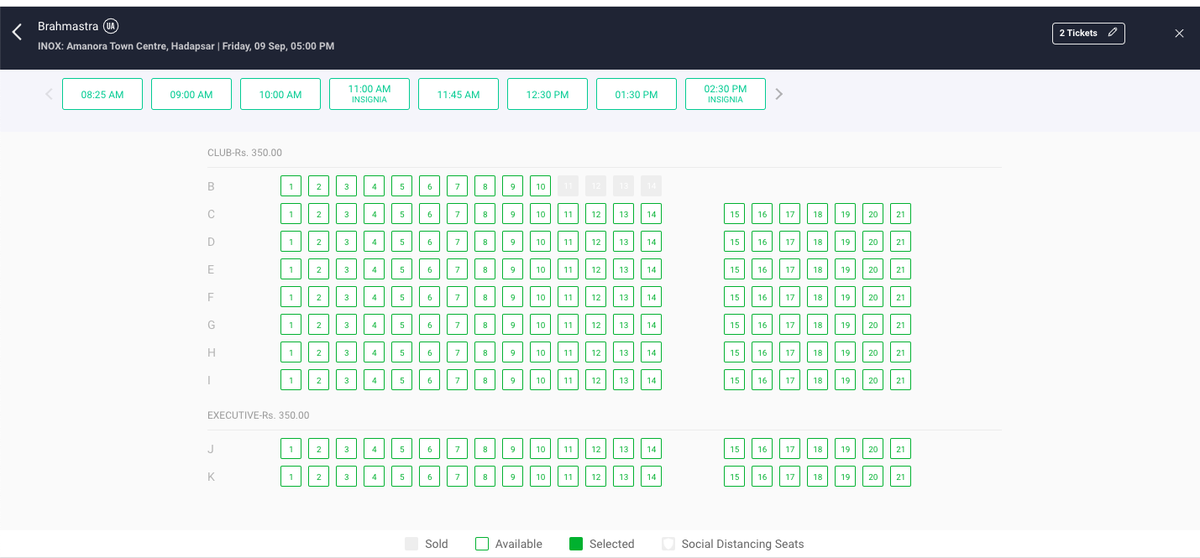Pick seat 5 in row E
This screenshot has height=558, width=1200.
click(401, 269)
